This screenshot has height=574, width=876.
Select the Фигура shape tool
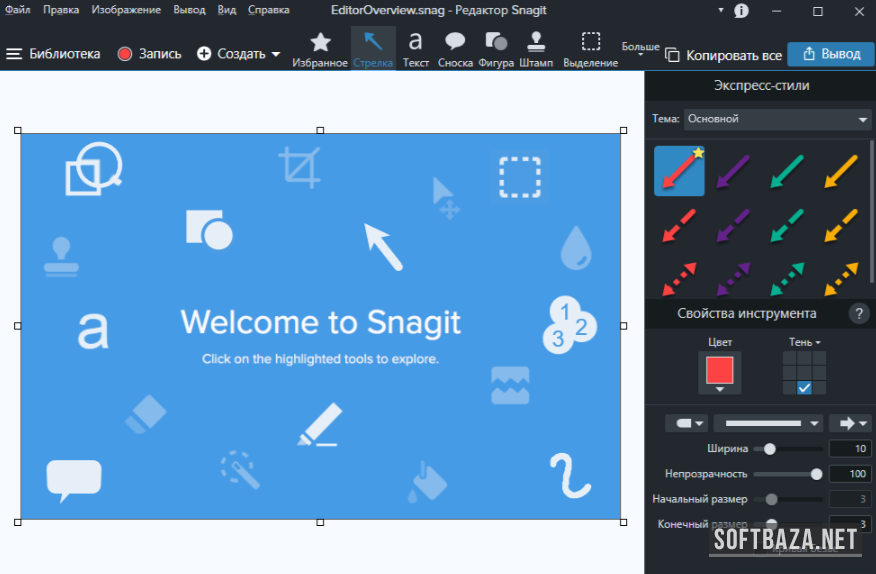(496, 49)
